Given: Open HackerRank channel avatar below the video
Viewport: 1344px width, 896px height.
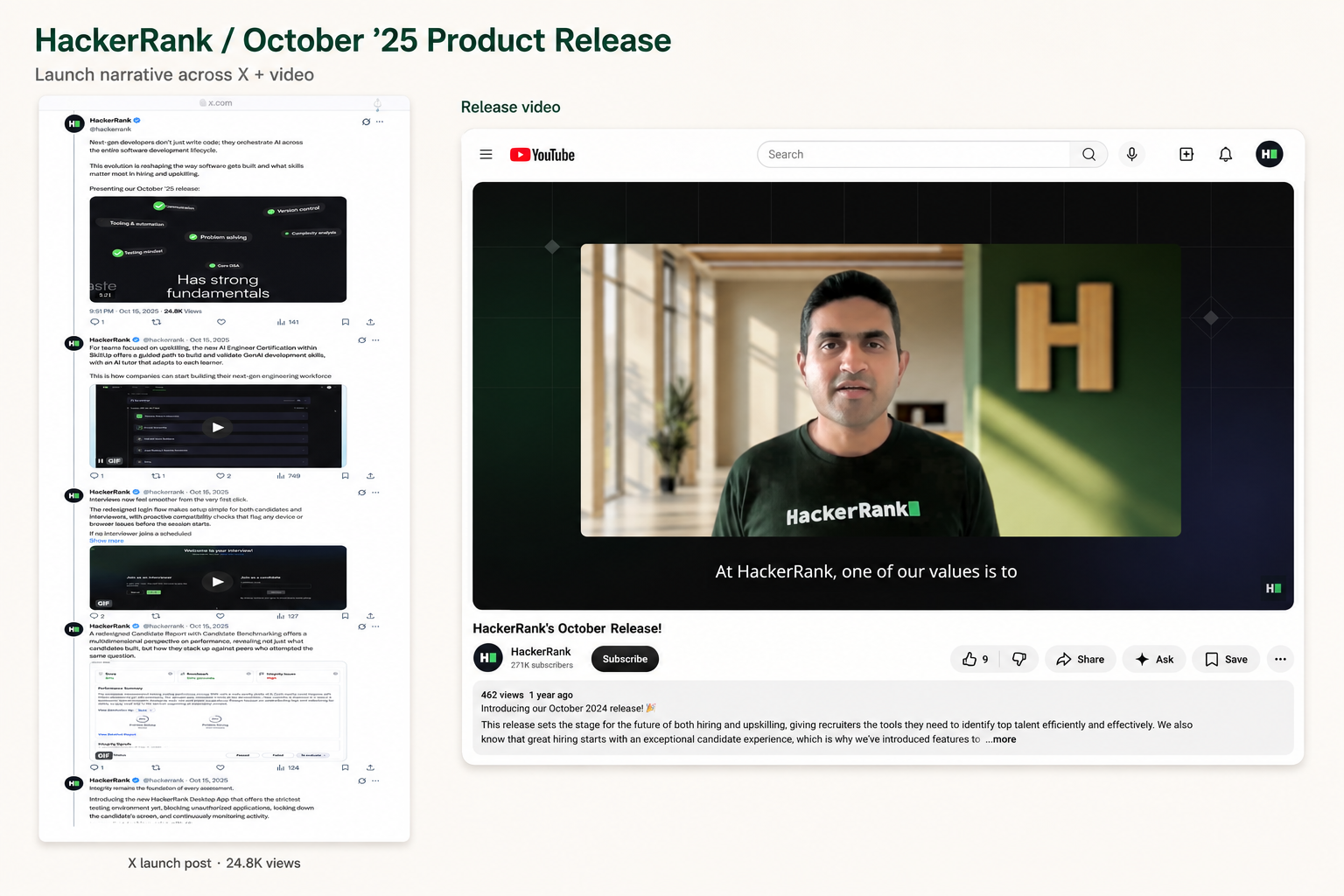Looking at the screenshot, I should pos(487,657).
